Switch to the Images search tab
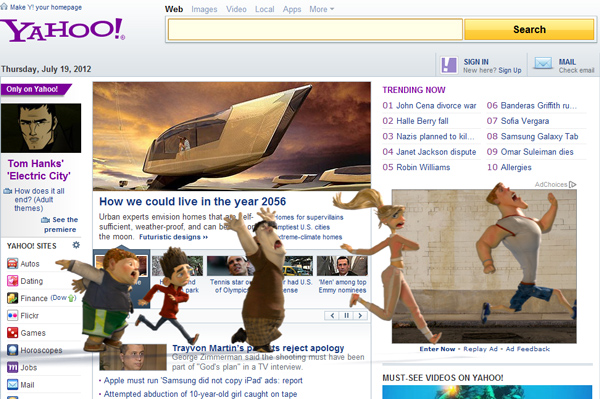600x399 pixels. click(204, 9)
